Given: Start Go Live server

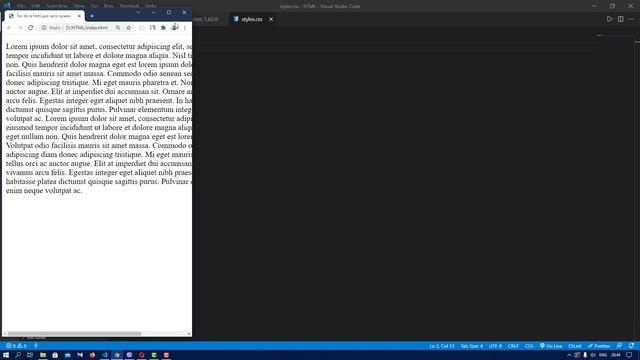Looking at the screenshot, I should [x=551, y=346].
